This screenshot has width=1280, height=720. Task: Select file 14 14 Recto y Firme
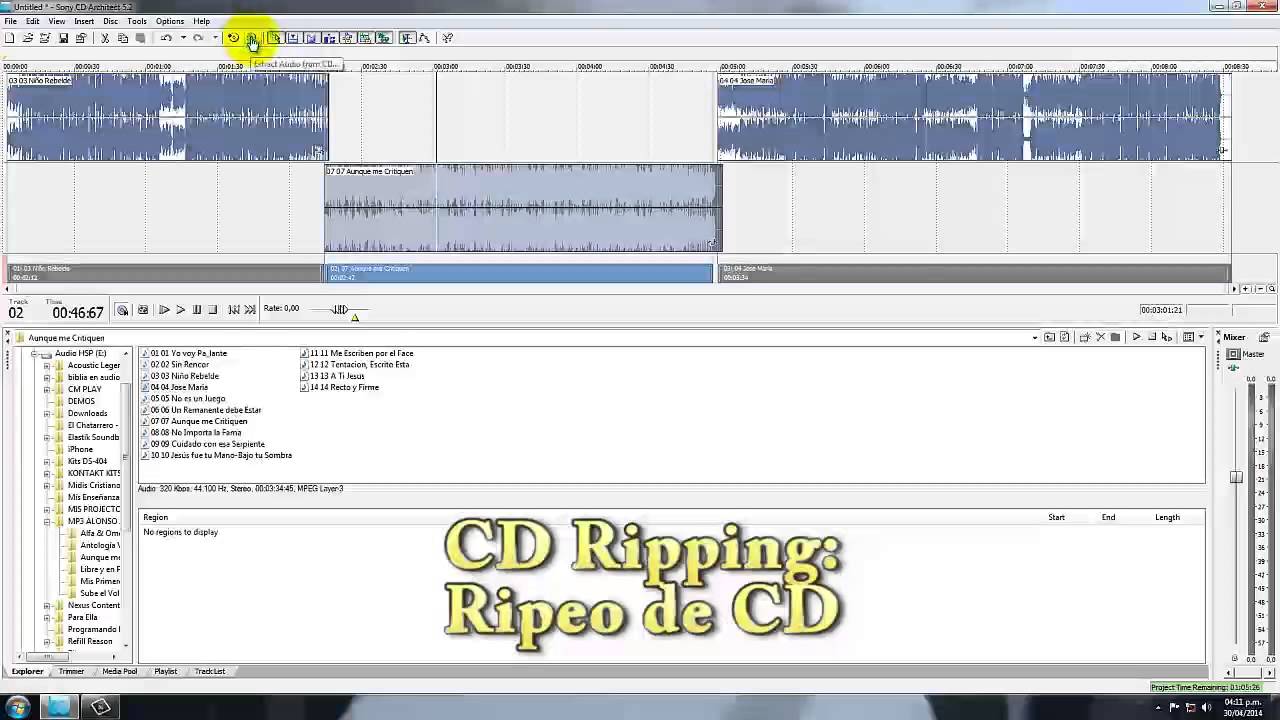coord(340,387)
